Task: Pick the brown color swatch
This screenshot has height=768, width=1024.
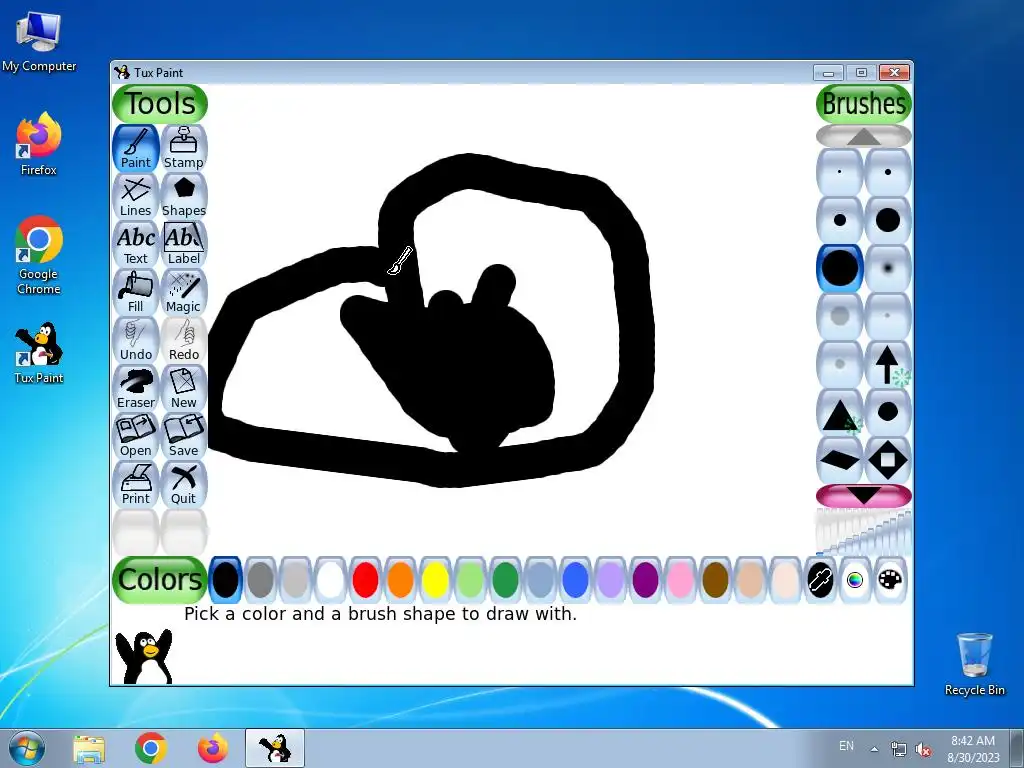Action: pyautogui.click(x=715, y=580)
